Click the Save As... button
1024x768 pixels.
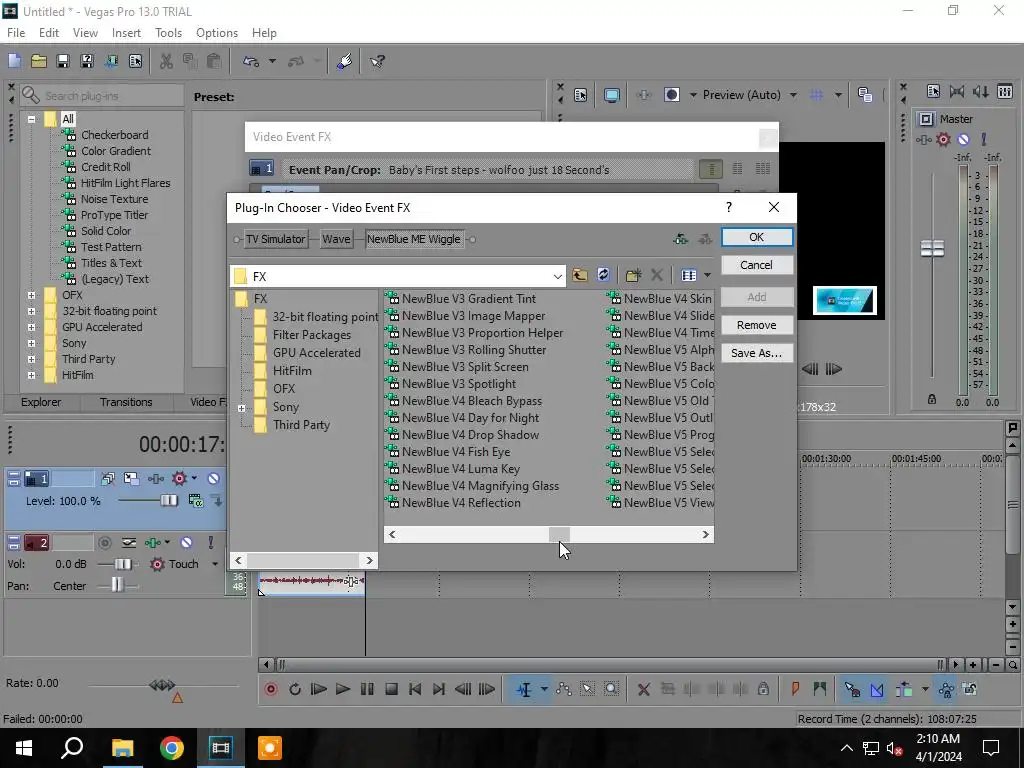point(757,353)
